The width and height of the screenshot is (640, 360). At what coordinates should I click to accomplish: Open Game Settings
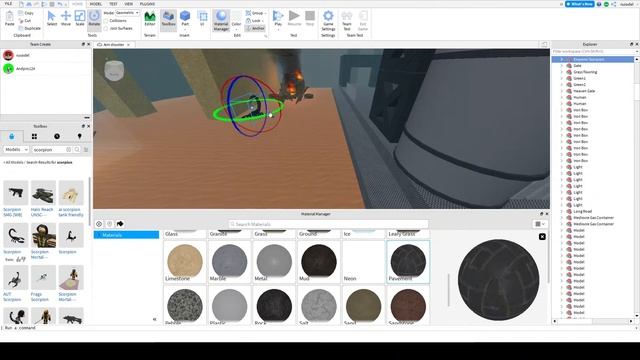tap(328, 20)
